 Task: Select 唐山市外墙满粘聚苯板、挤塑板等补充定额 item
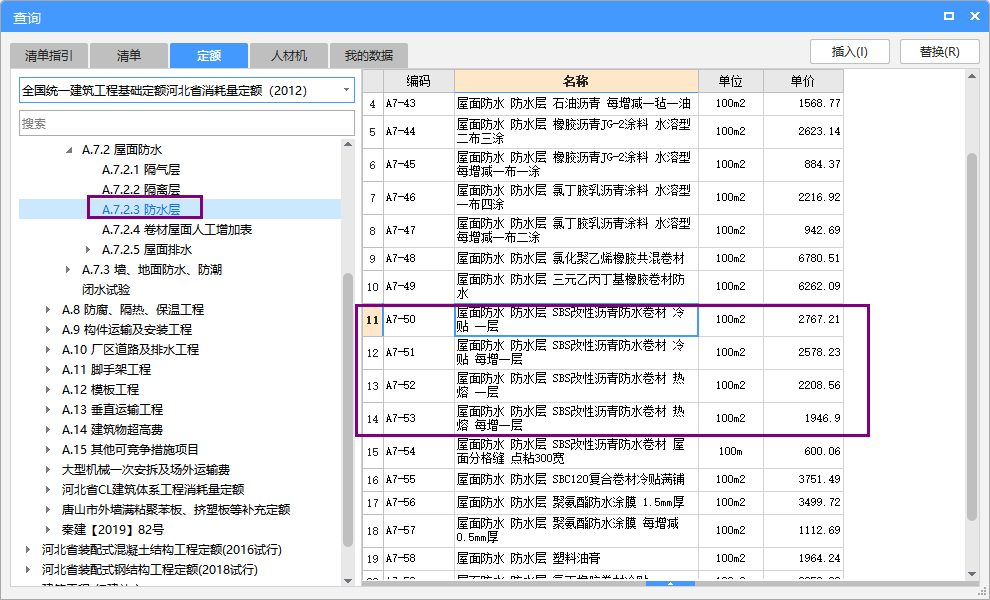click(176, 510)
